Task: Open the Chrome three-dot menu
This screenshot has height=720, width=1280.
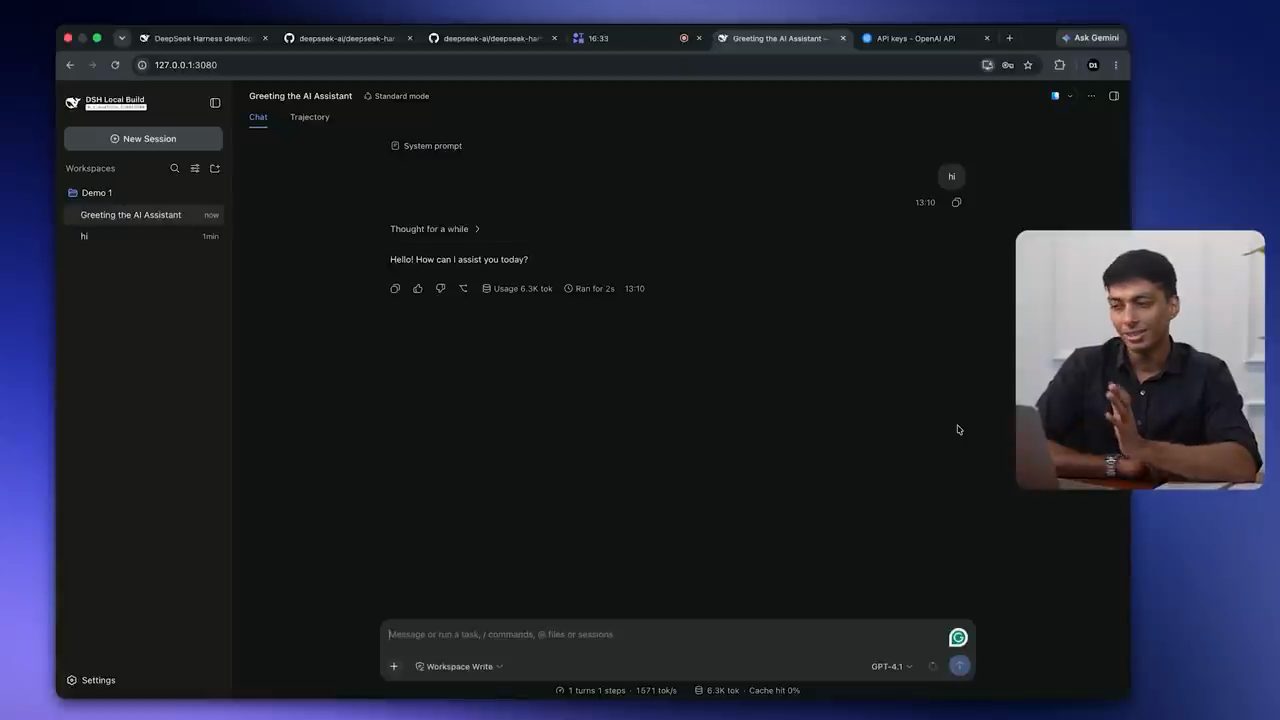Action: (1116, 65)
